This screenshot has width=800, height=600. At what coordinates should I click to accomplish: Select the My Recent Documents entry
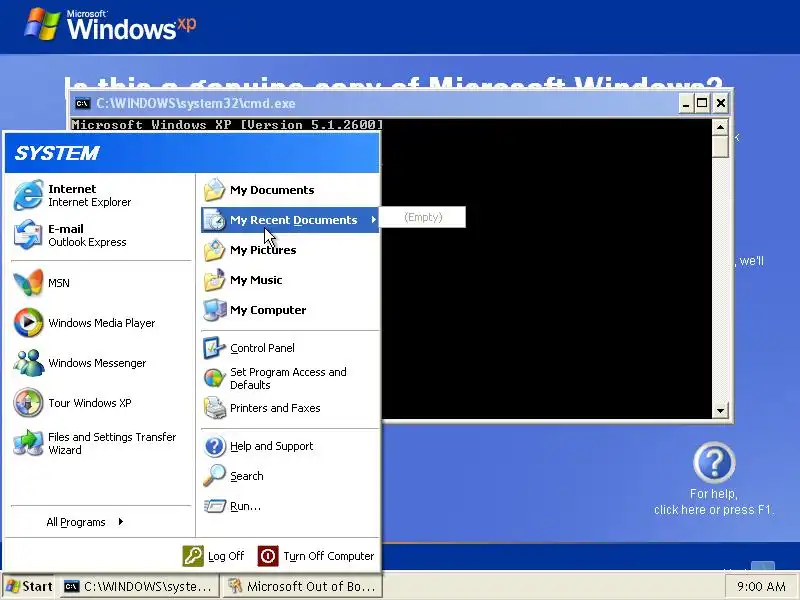290,220
